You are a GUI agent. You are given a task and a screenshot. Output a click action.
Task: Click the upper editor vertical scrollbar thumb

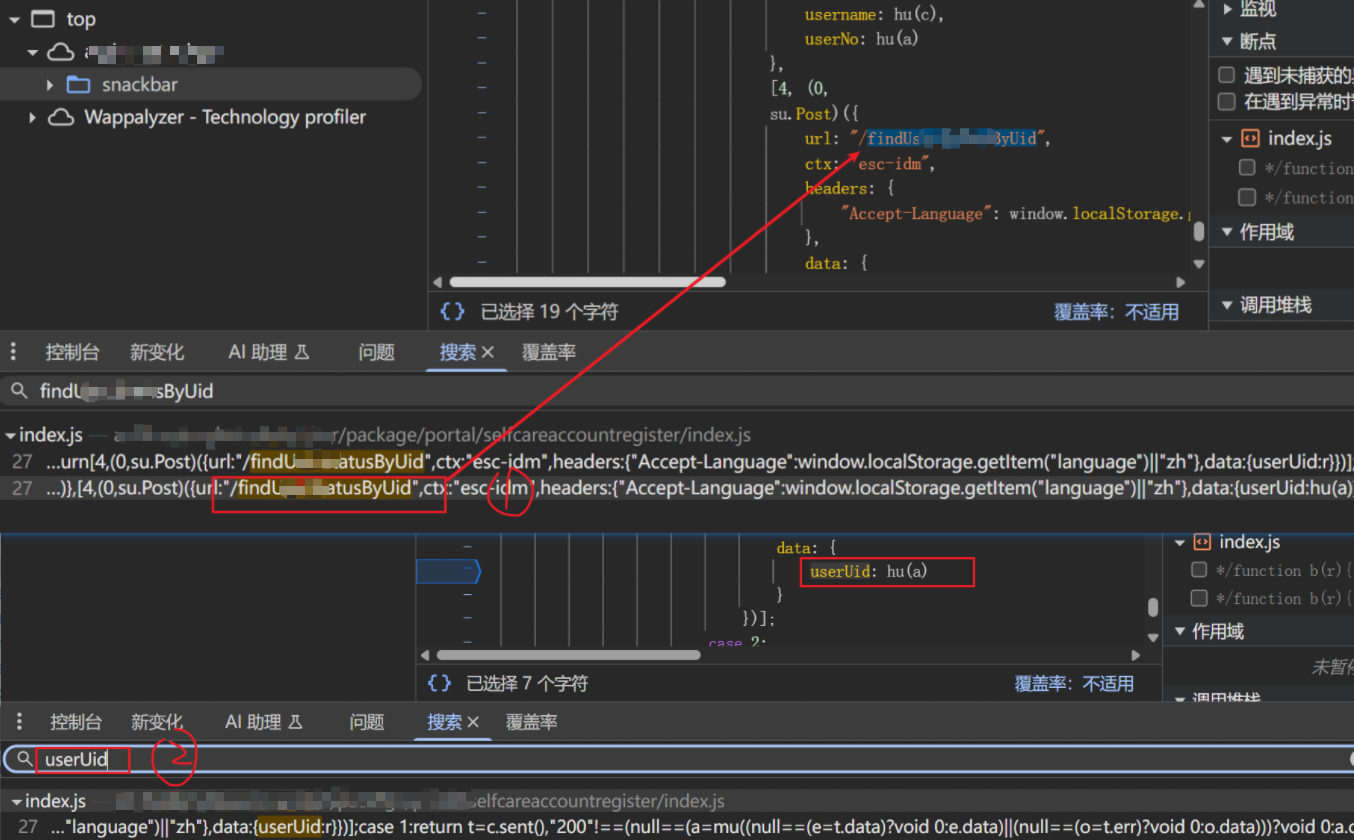tap(1198, 231)
